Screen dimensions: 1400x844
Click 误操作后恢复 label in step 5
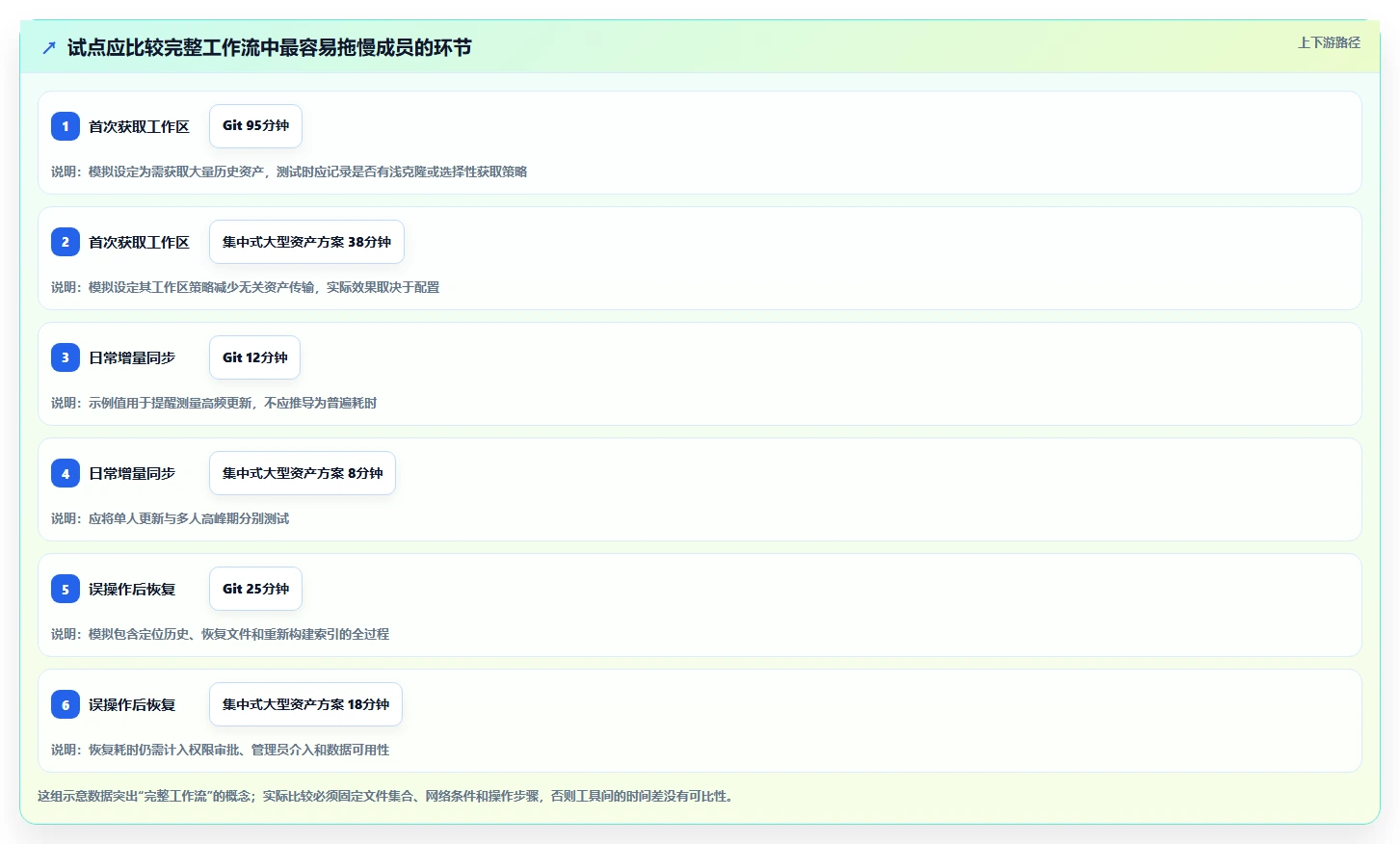(132, 589)
